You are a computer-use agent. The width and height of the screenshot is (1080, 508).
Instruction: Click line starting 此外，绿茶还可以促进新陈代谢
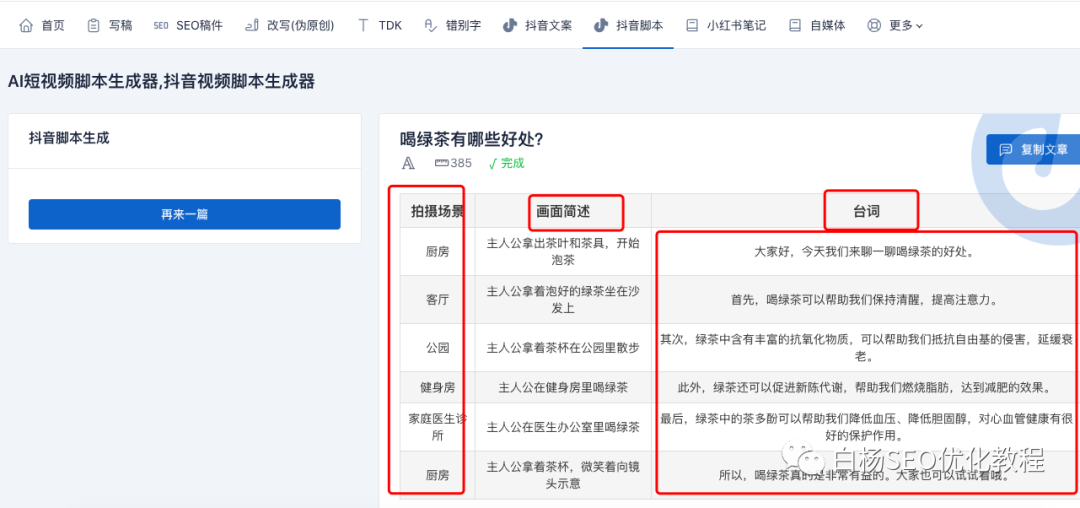(865, 388)
